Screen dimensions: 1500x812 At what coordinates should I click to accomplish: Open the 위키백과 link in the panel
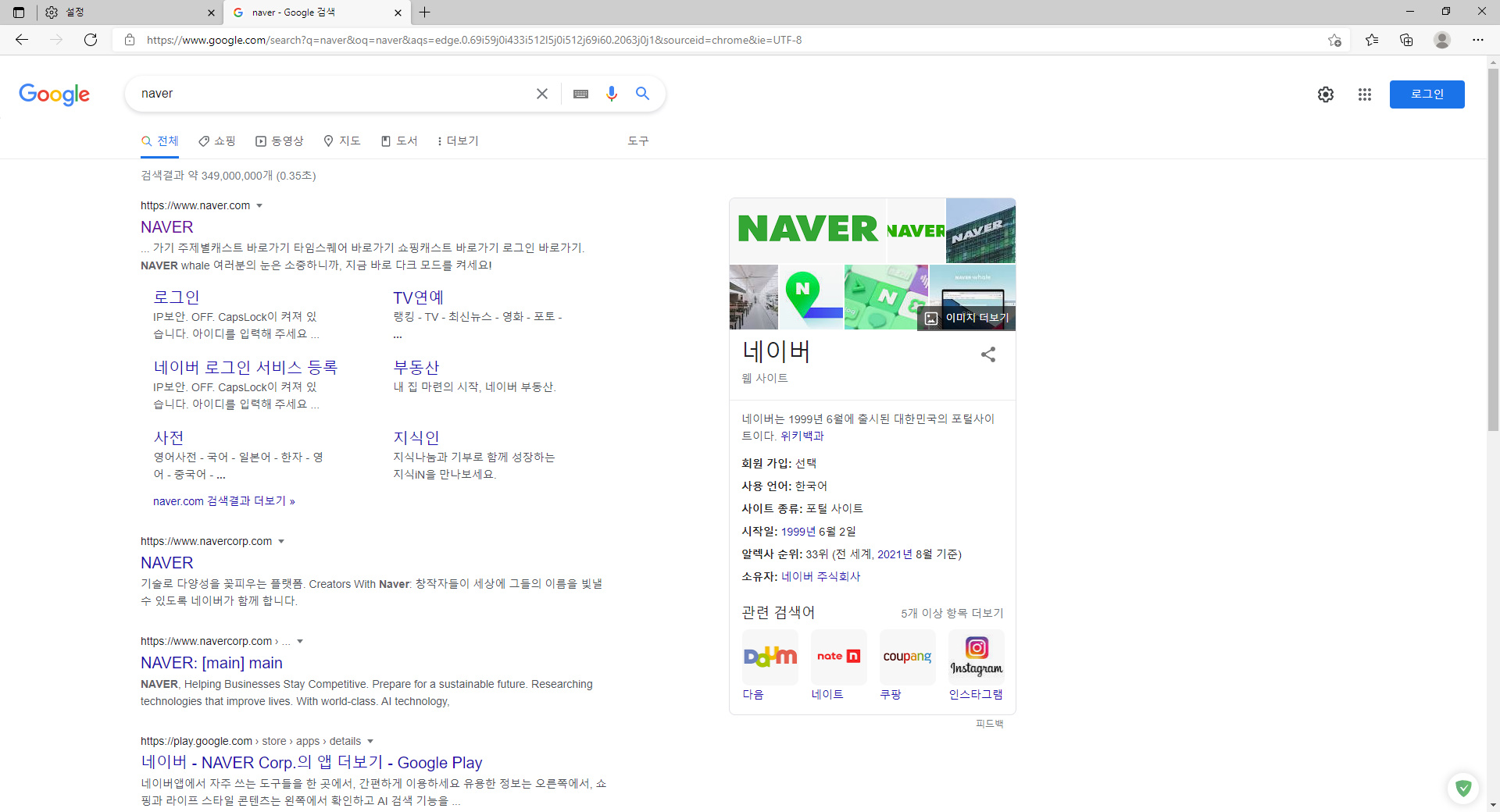(802, 436)
